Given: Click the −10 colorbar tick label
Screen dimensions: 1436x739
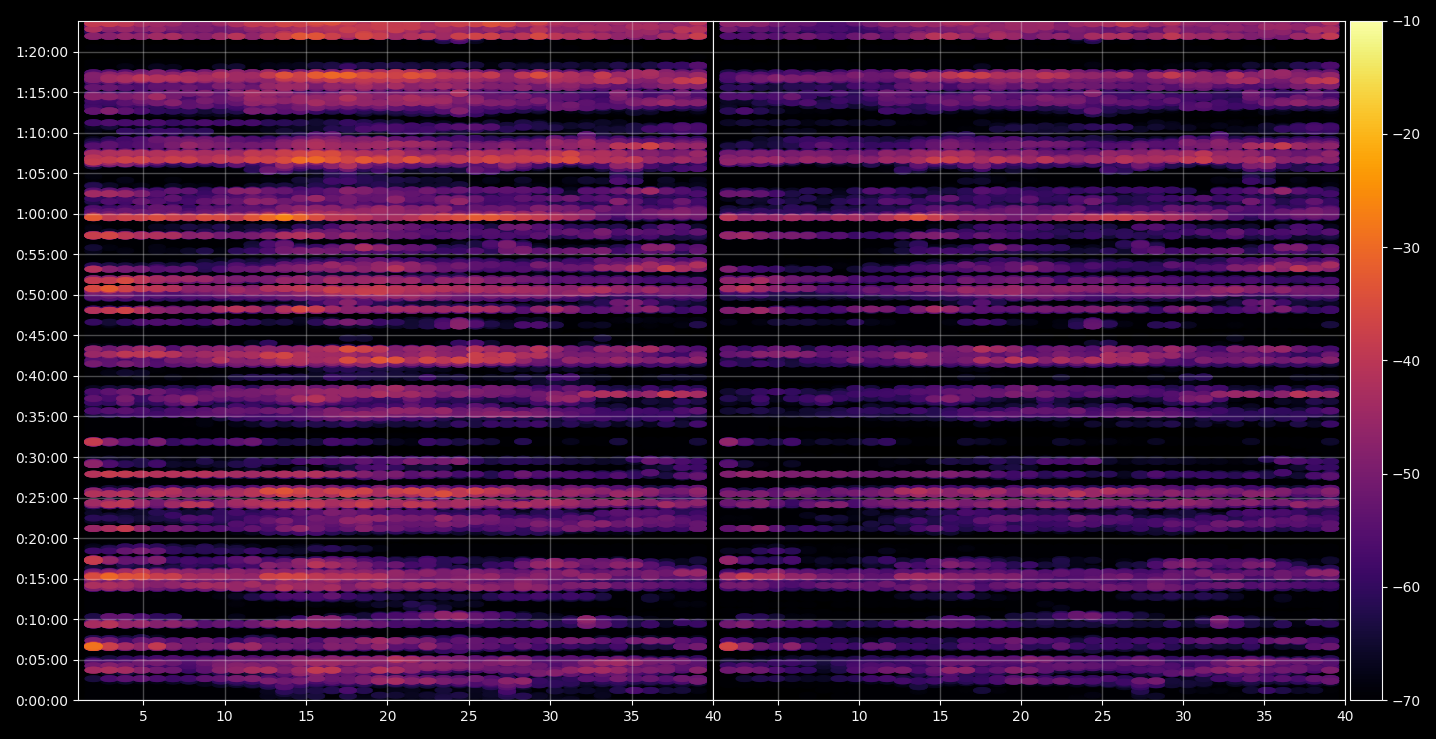Looking at the screenshot, I should point(1406,22).
